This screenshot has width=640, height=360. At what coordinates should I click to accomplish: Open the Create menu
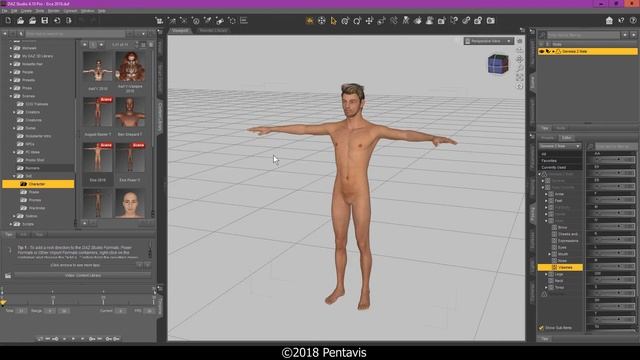[26, 11]
